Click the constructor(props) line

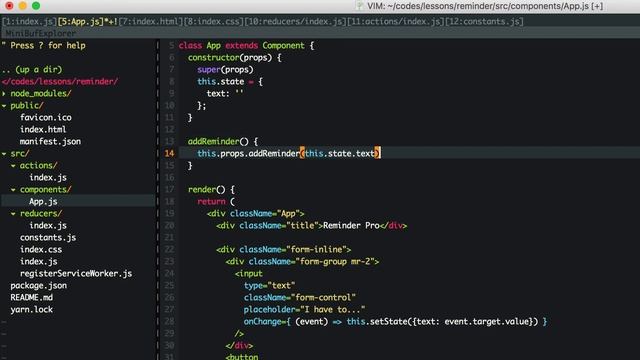[x=234, y=58]
